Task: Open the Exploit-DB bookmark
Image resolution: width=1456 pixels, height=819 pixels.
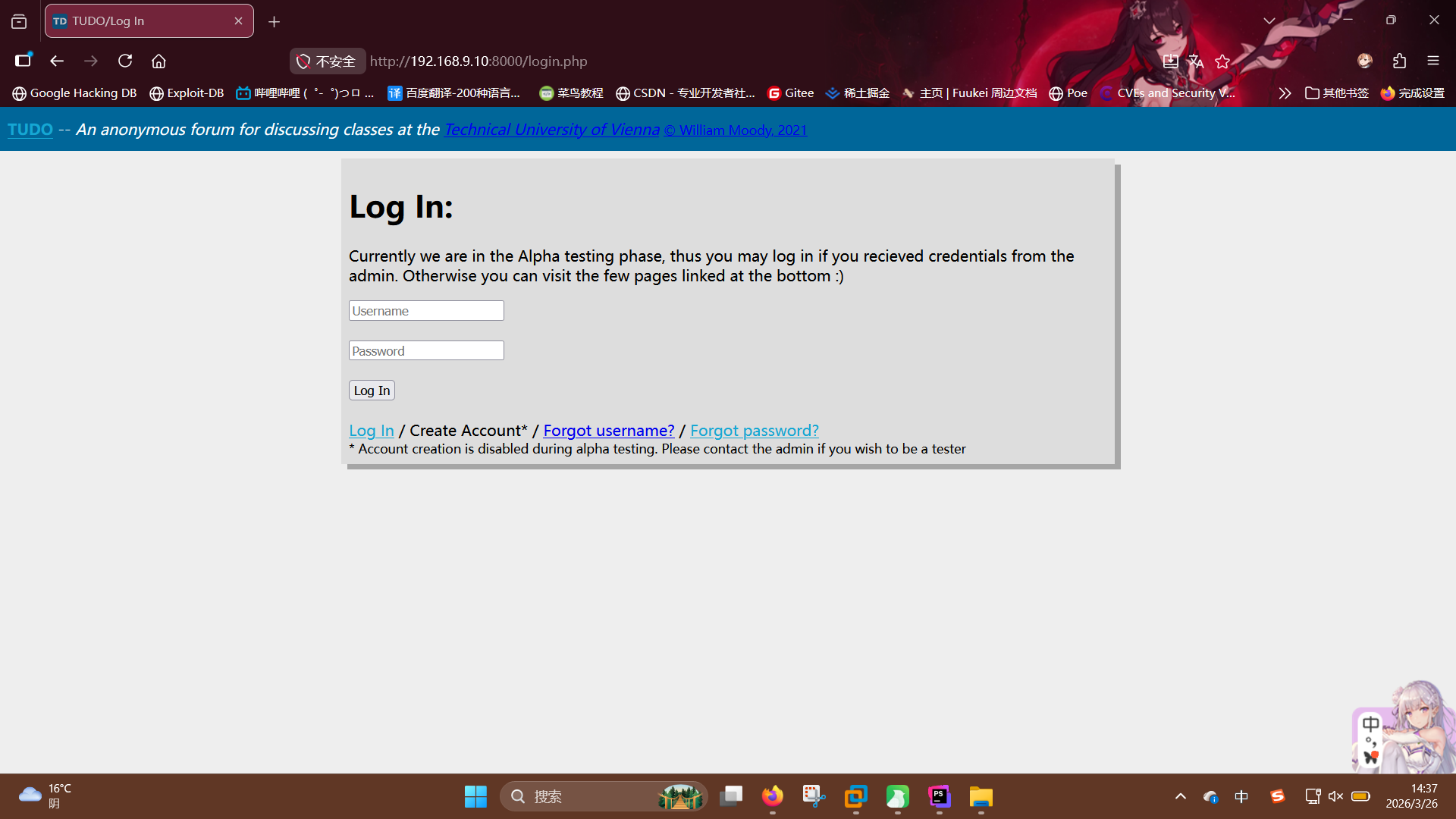Action: coord(187,93)
